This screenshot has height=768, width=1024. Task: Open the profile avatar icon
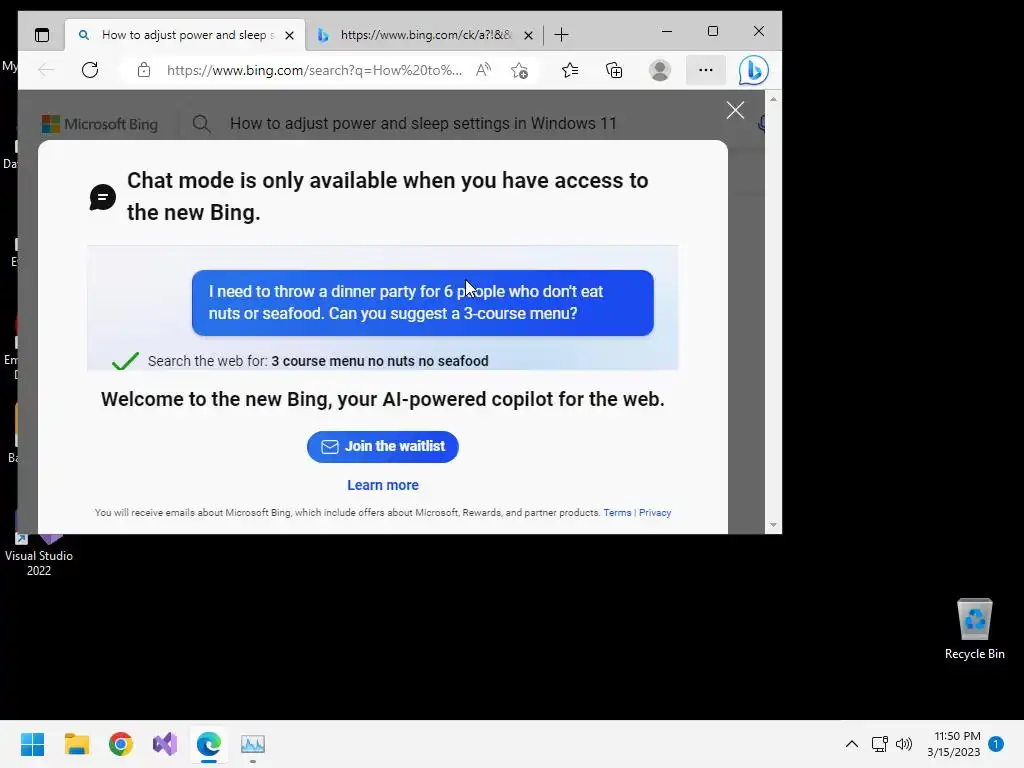pos(660,70)
